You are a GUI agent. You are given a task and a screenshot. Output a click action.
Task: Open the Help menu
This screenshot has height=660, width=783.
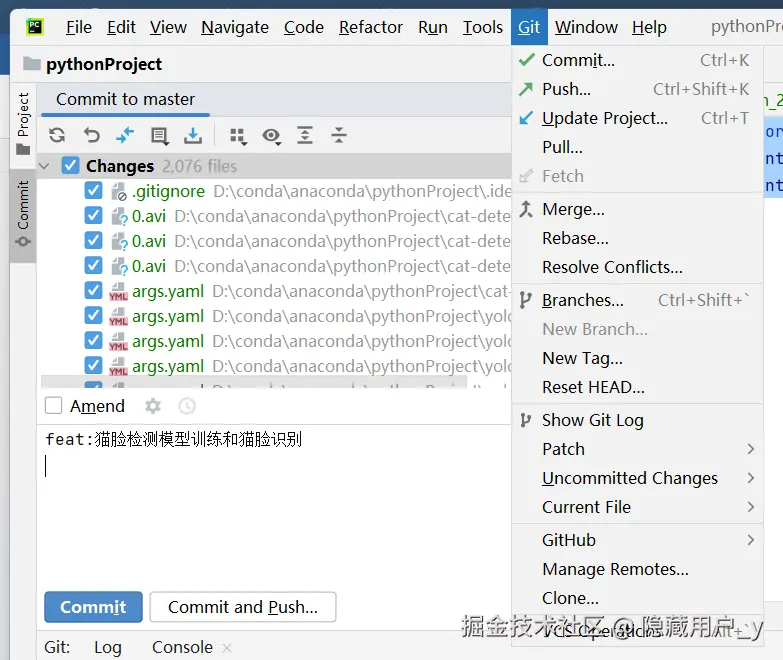click(x=649, y=27)
